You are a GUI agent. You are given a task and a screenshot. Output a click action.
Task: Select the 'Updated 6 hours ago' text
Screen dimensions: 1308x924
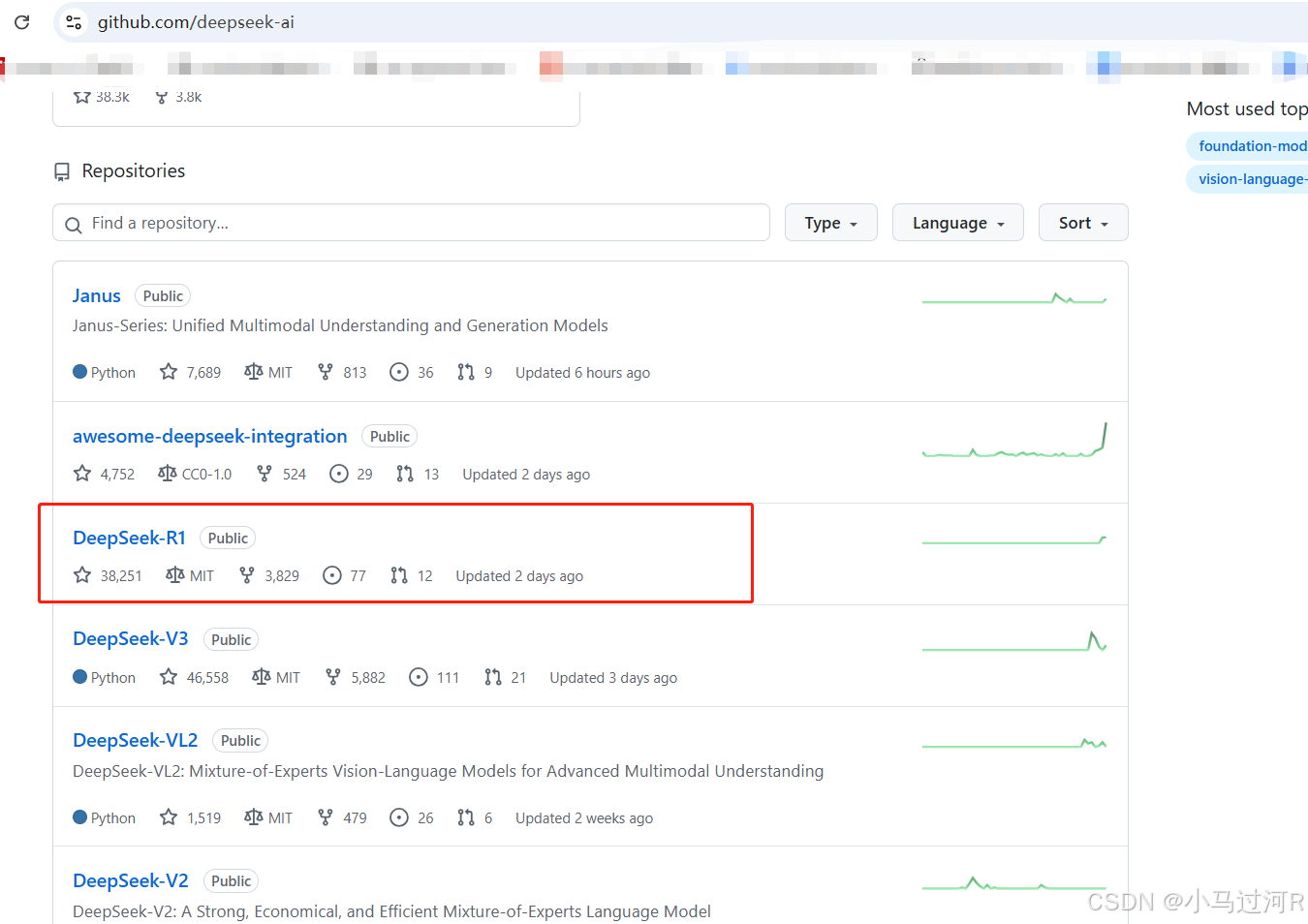click(582, 373)
